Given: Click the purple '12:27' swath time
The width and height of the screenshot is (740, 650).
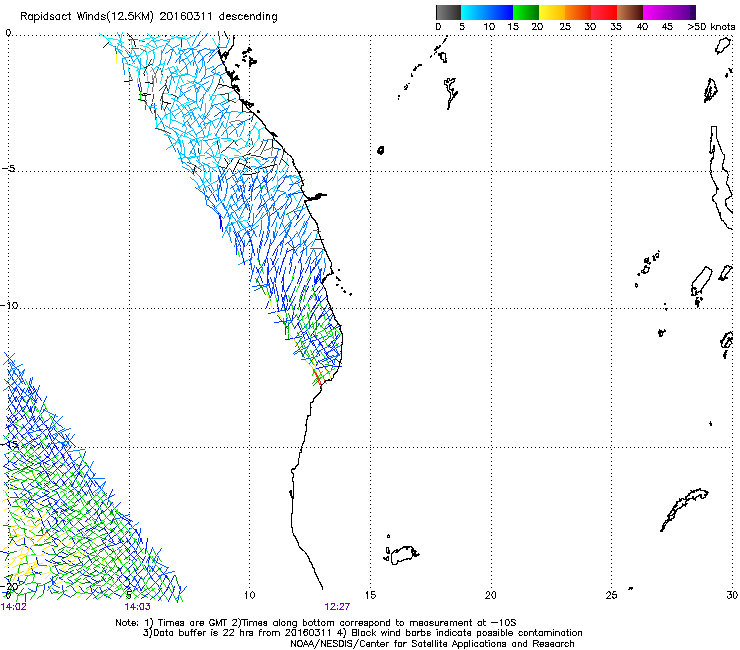Looking at the screenshot, I should coord(337,607).
